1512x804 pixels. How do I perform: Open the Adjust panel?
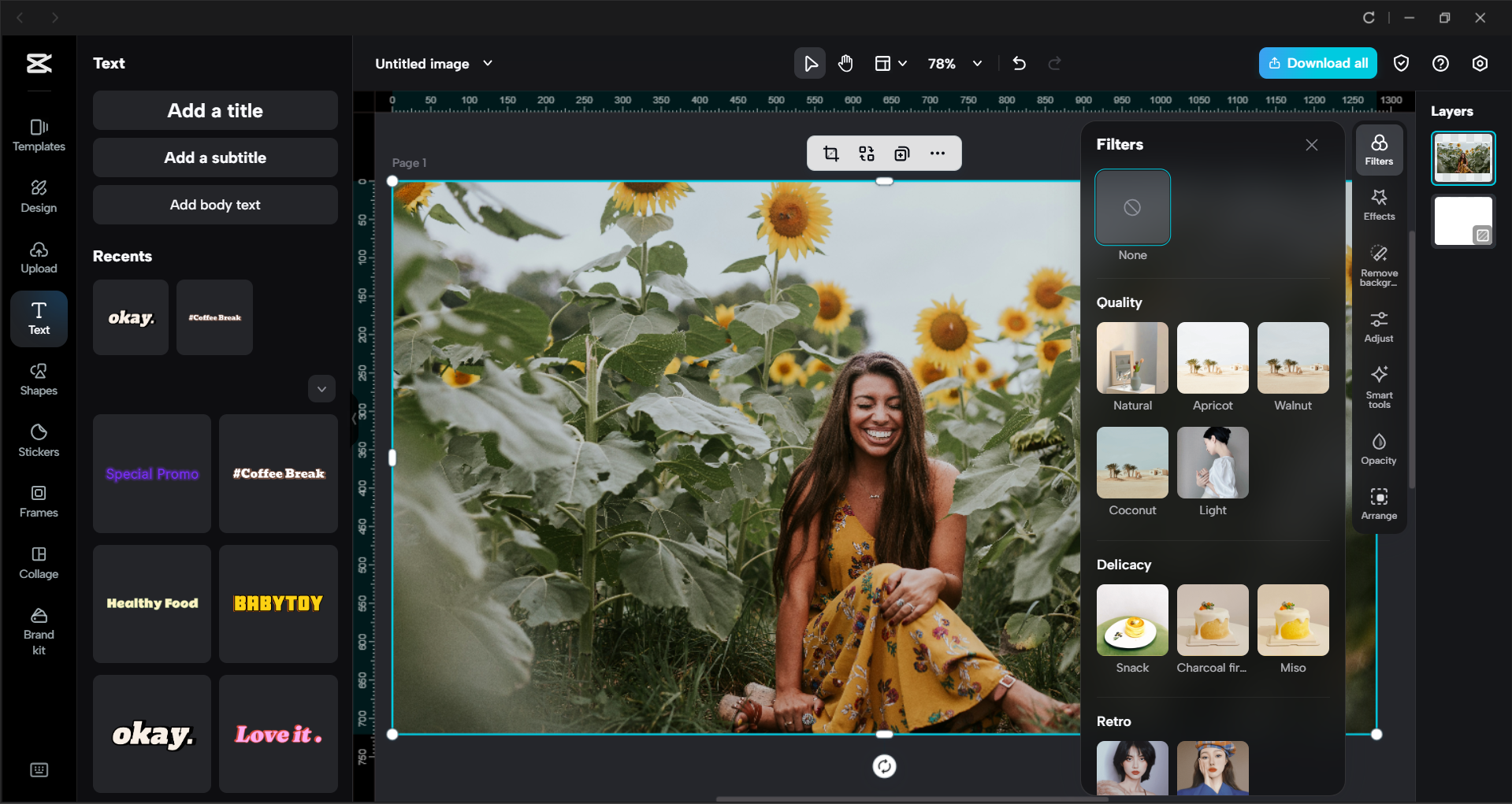point(1378,326)
